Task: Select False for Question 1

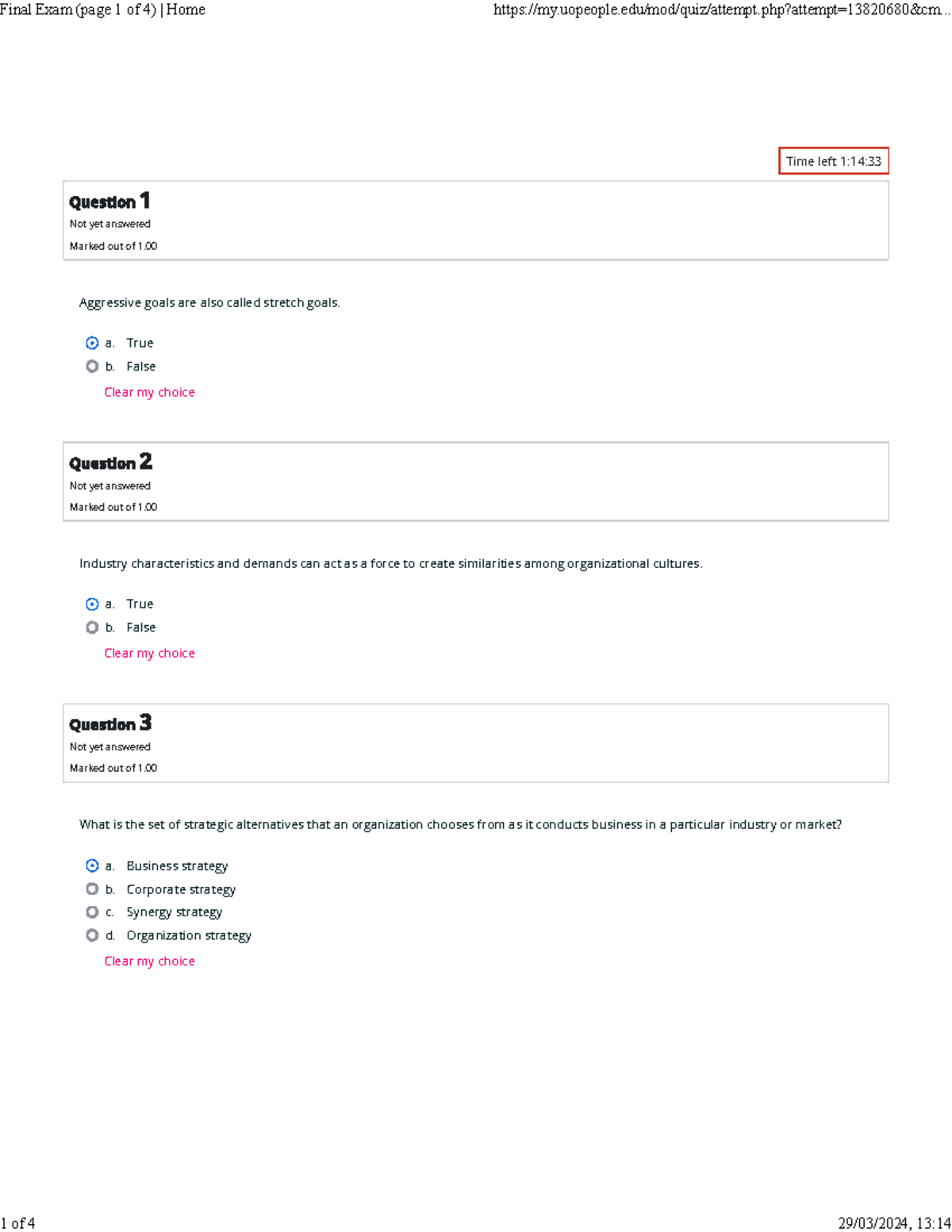Action: click(92, 366)
